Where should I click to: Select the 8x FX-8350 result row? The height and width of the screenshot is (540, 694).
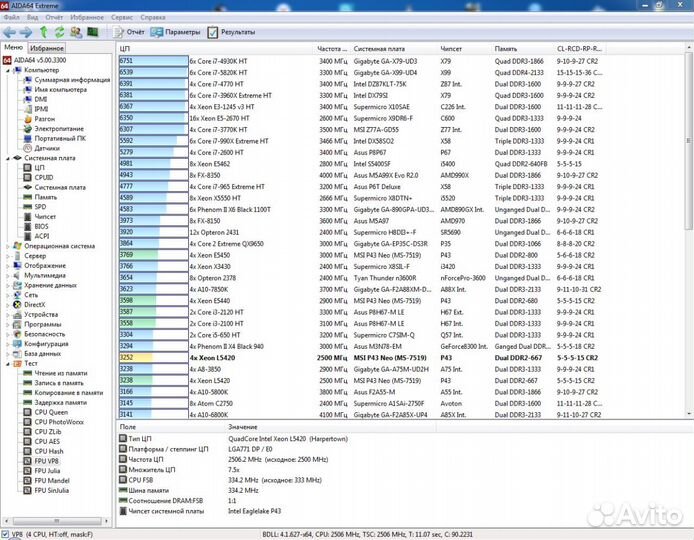coord(362,175)
